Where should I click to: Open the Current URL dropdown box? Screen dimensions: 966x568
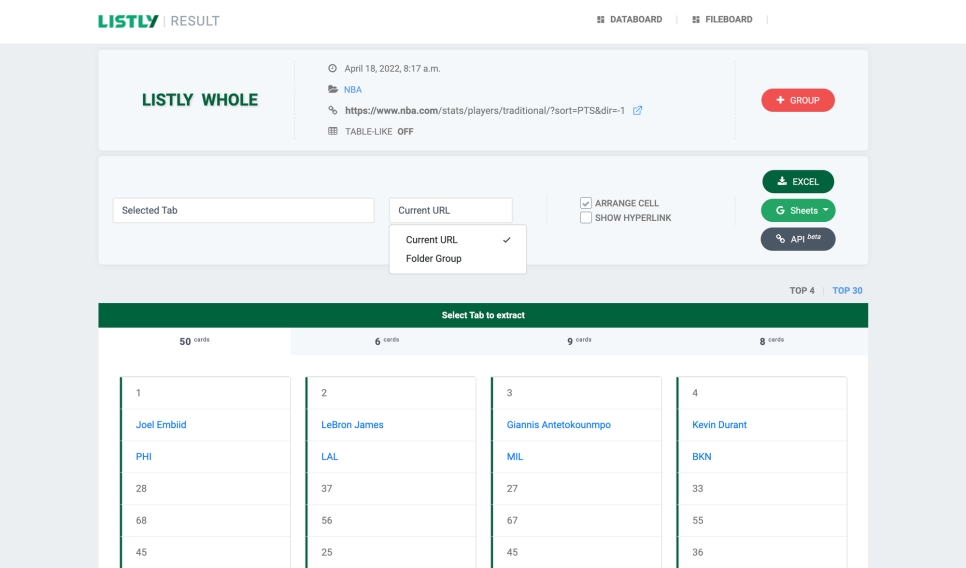point(451,210)
